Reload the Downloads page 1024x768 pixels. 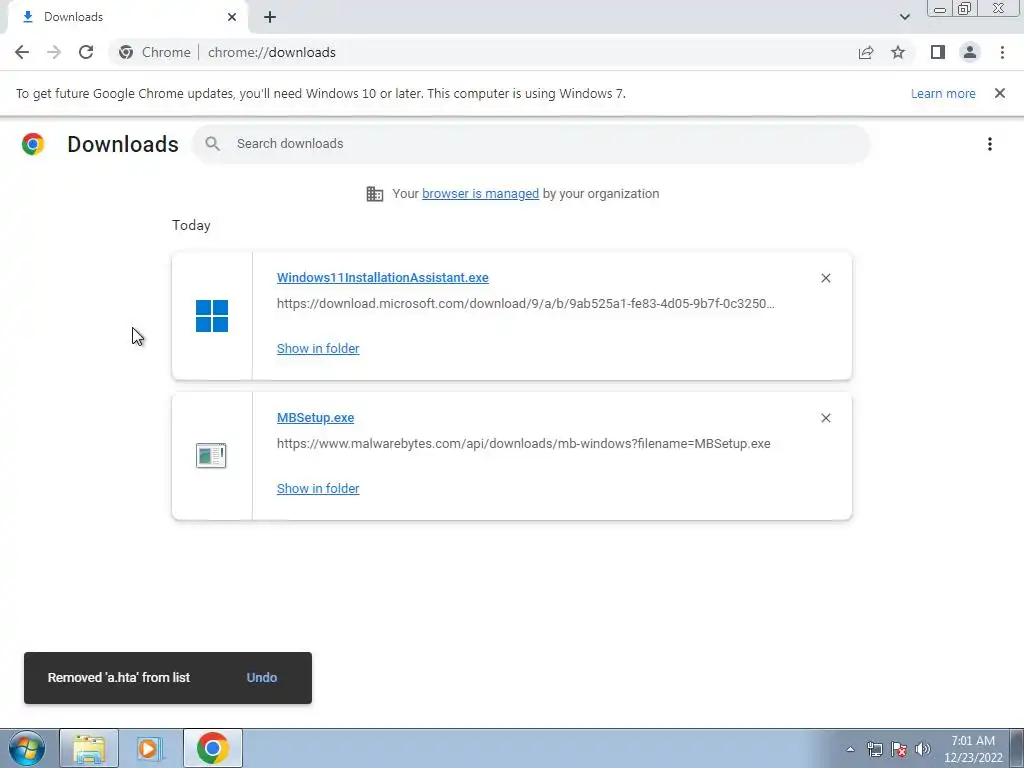86,52
